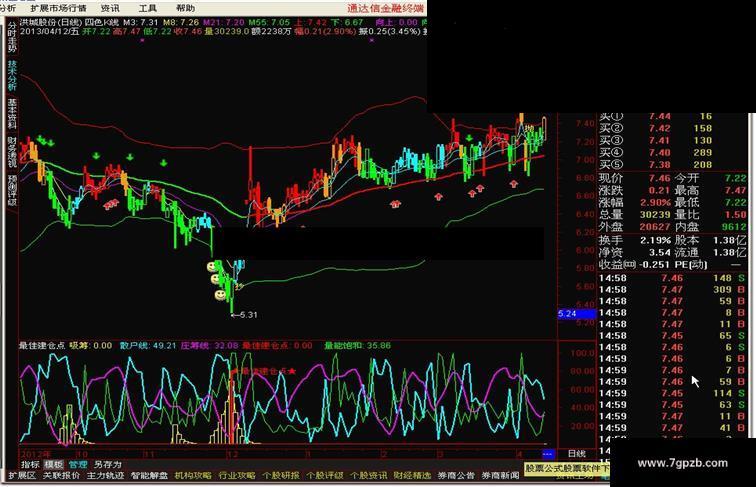Switch to 财务透视 sidebar tab
The height and width of the screenshot is (487, 756).
[x=12, y=152]
